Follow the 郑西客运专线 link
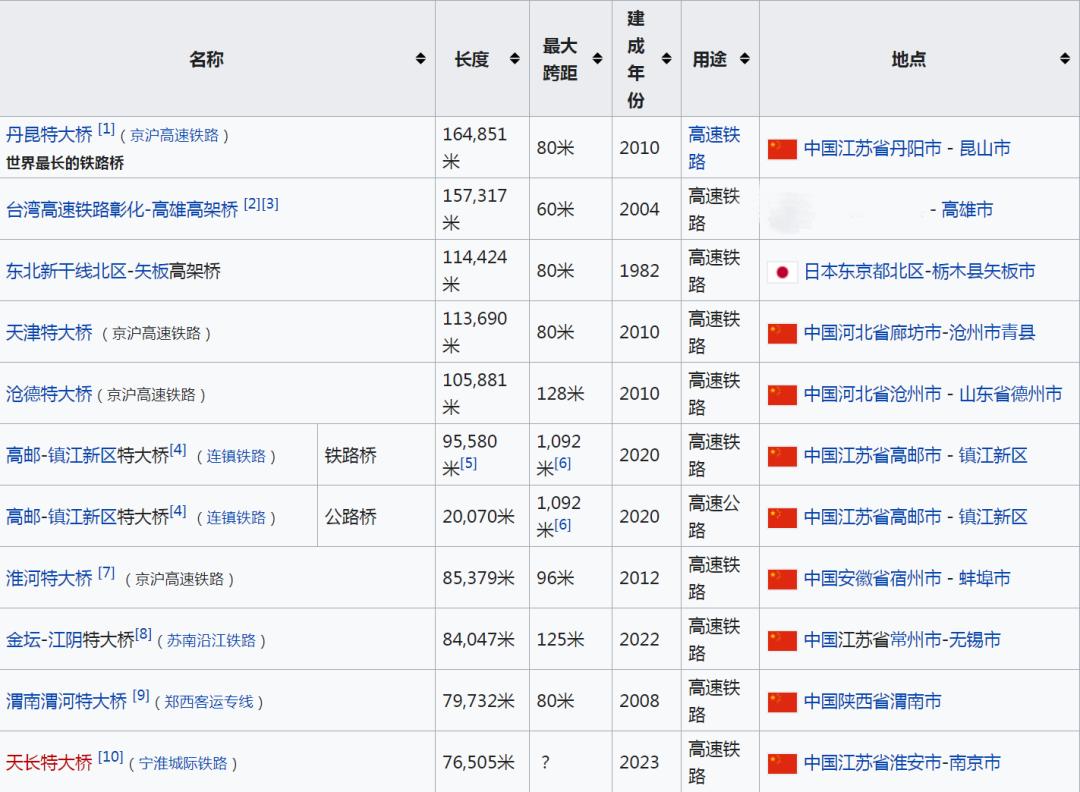The image size is (1080, 792). (208, 702)
